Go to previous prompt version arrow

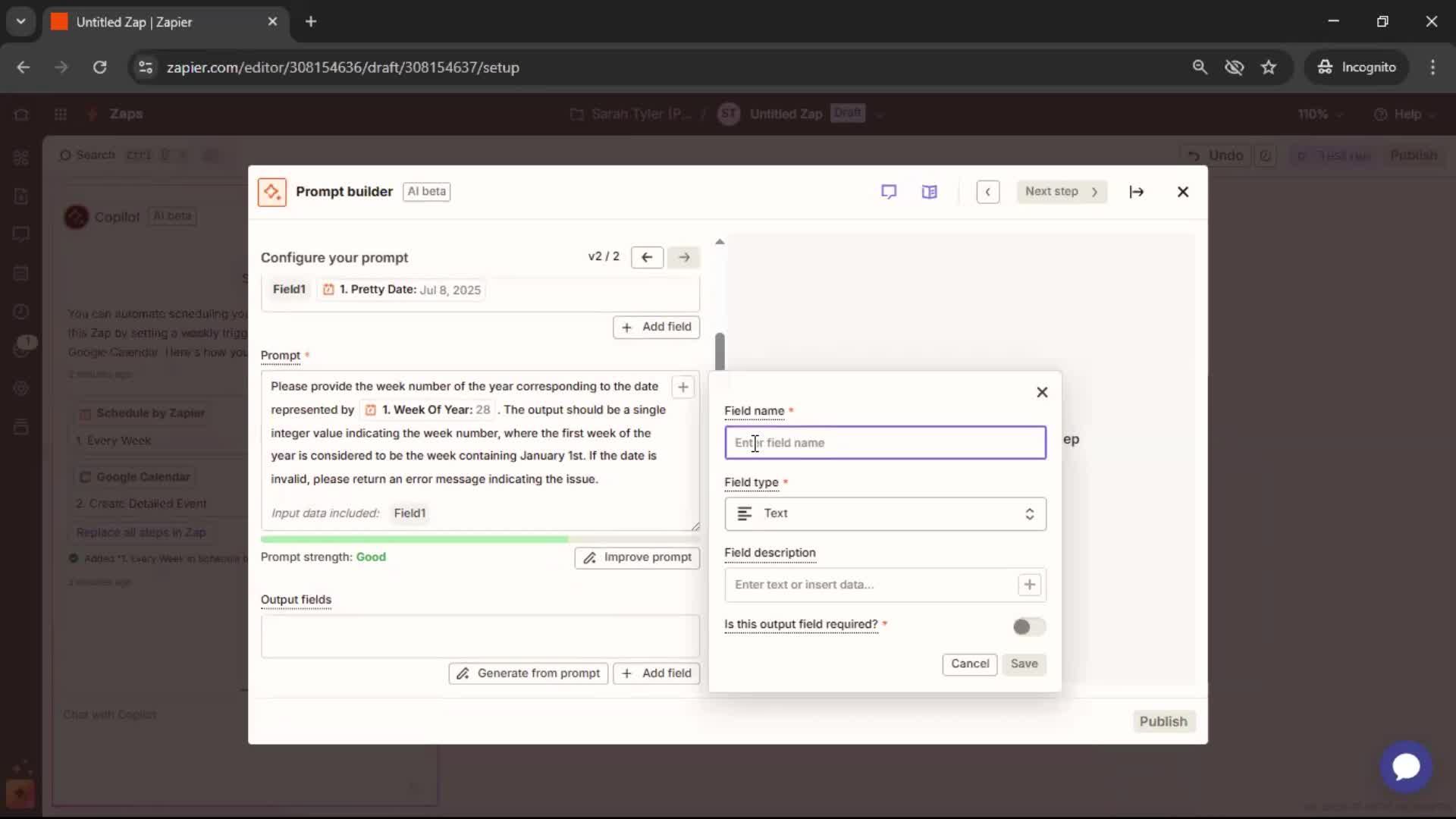pyautogui.click(x=647, y=257)
